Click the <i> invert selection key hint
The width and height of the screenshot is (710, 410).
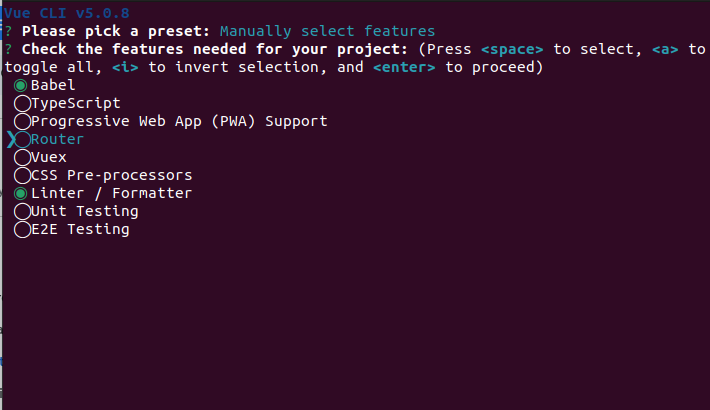(126, 67)
